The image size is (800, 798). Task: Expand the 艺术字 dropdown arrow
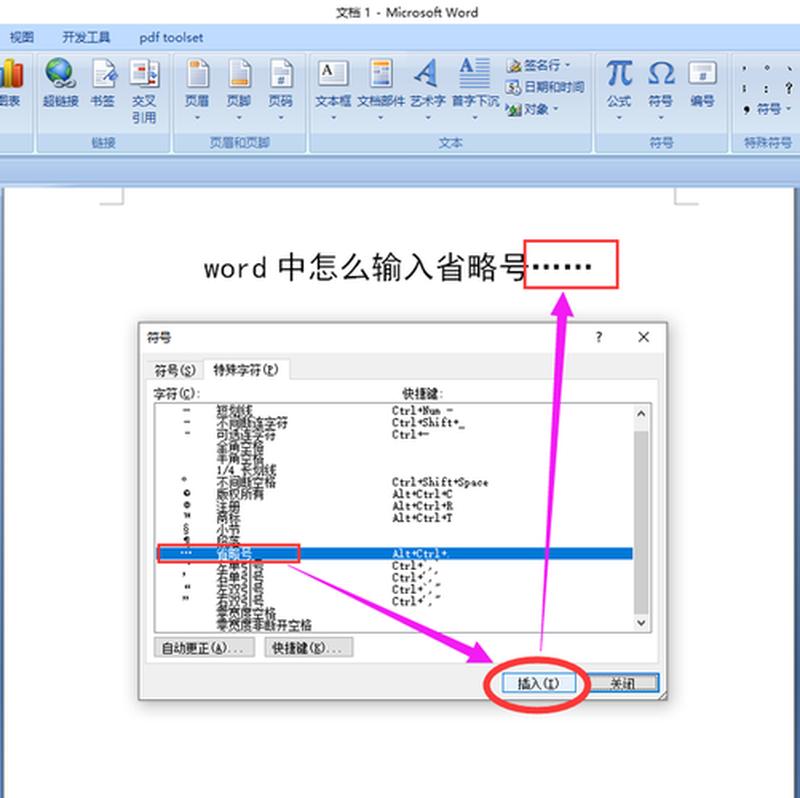[x=428, y=118]
